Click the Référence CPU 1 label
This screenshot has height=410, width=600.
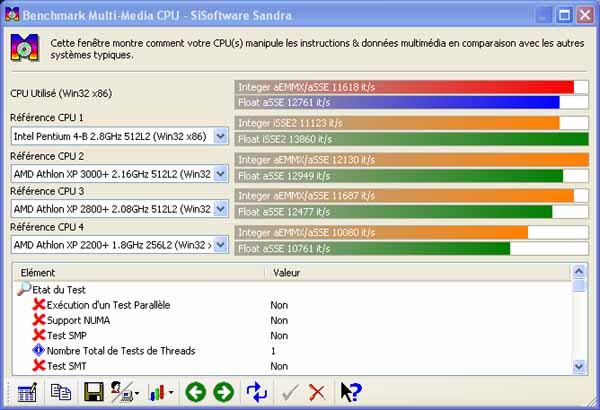pos(47,118)
